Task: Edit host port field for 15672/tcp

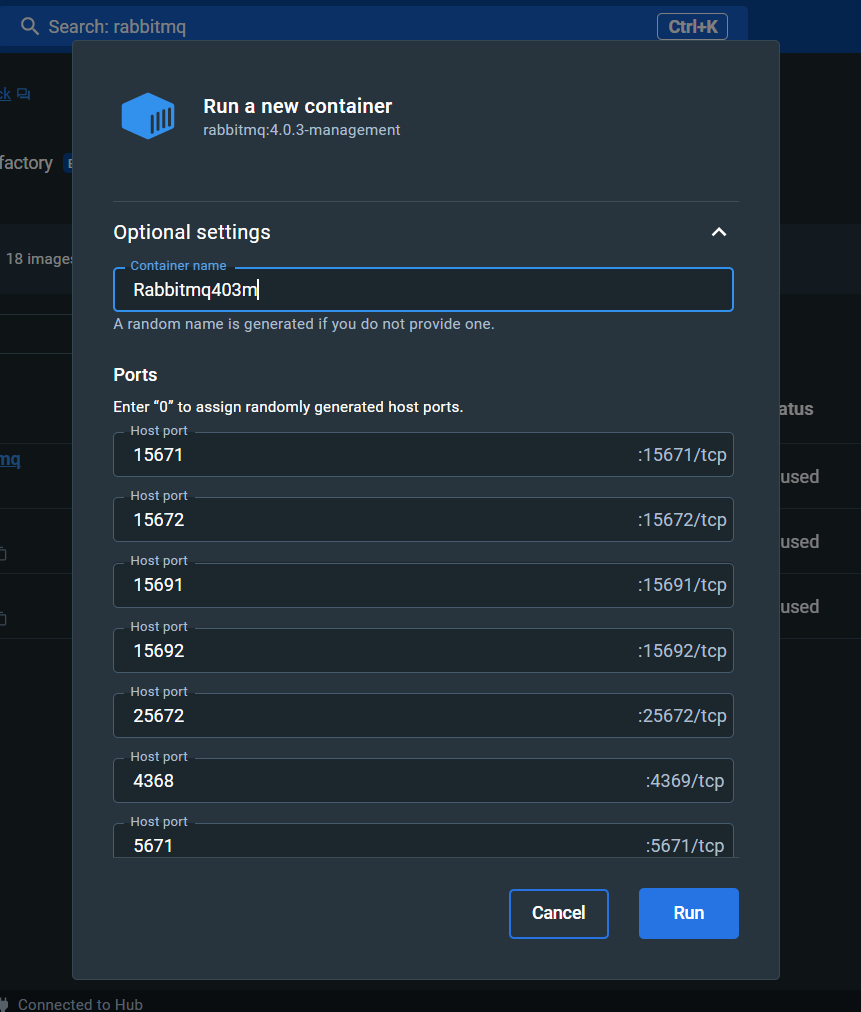Action: coord(423,520)
